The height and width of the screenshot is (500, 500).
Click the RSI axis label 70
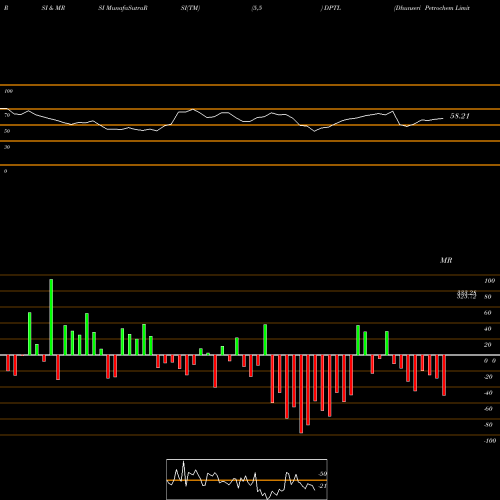(7, 115)
